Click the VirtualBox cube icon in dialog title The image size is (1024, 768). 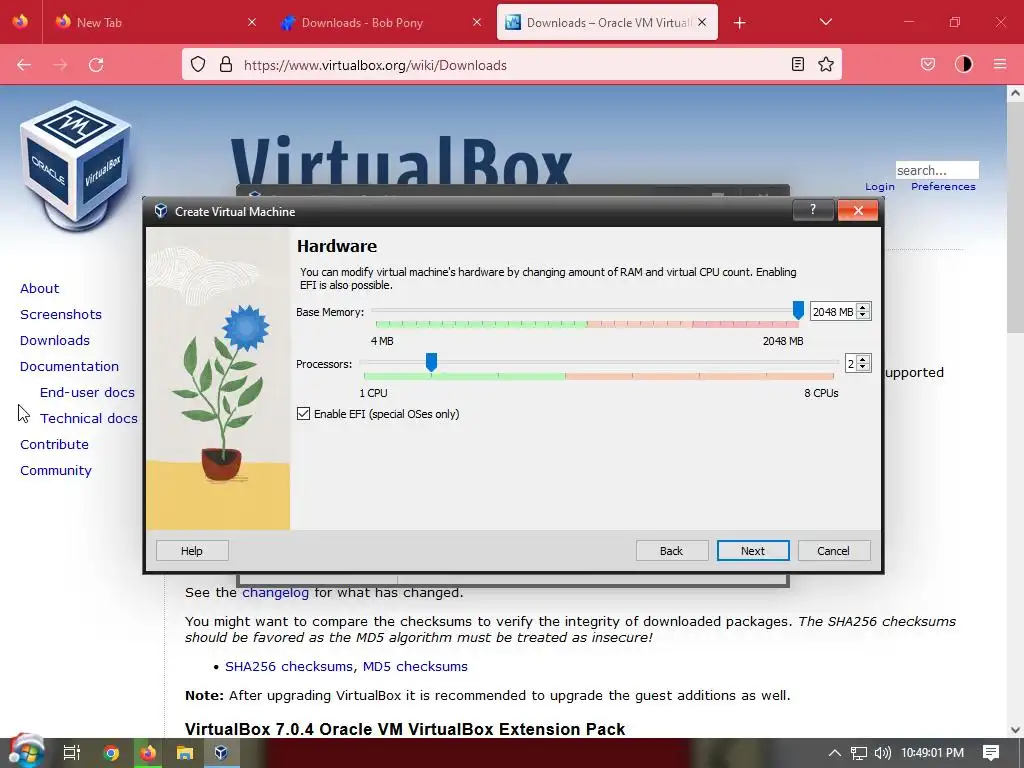coord(161,211)
